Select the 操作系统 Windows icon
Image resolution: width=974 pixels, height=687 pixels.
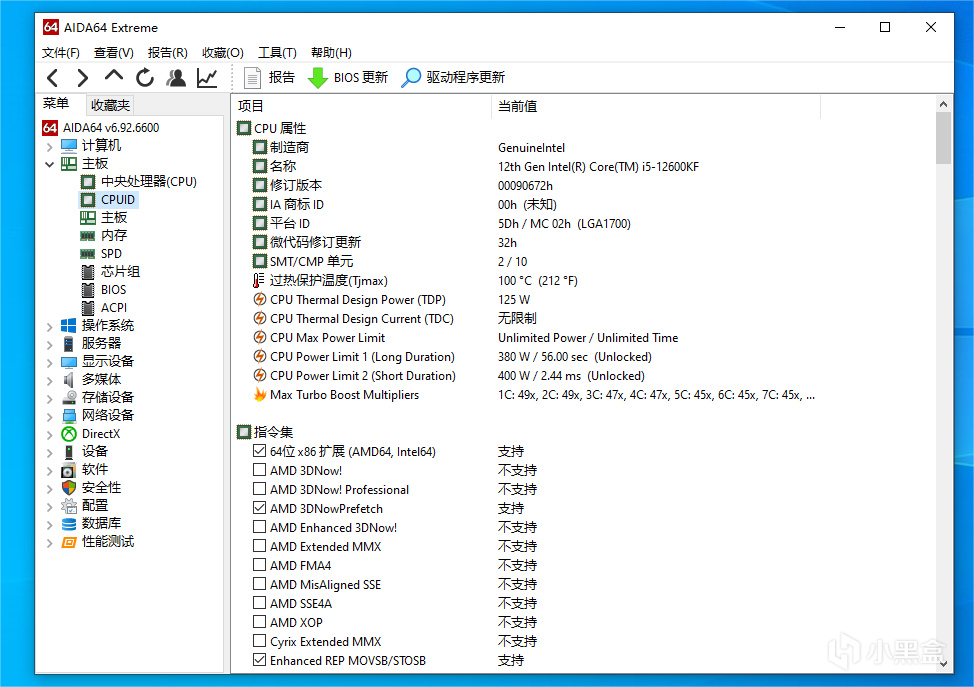(x=69, y=326)
